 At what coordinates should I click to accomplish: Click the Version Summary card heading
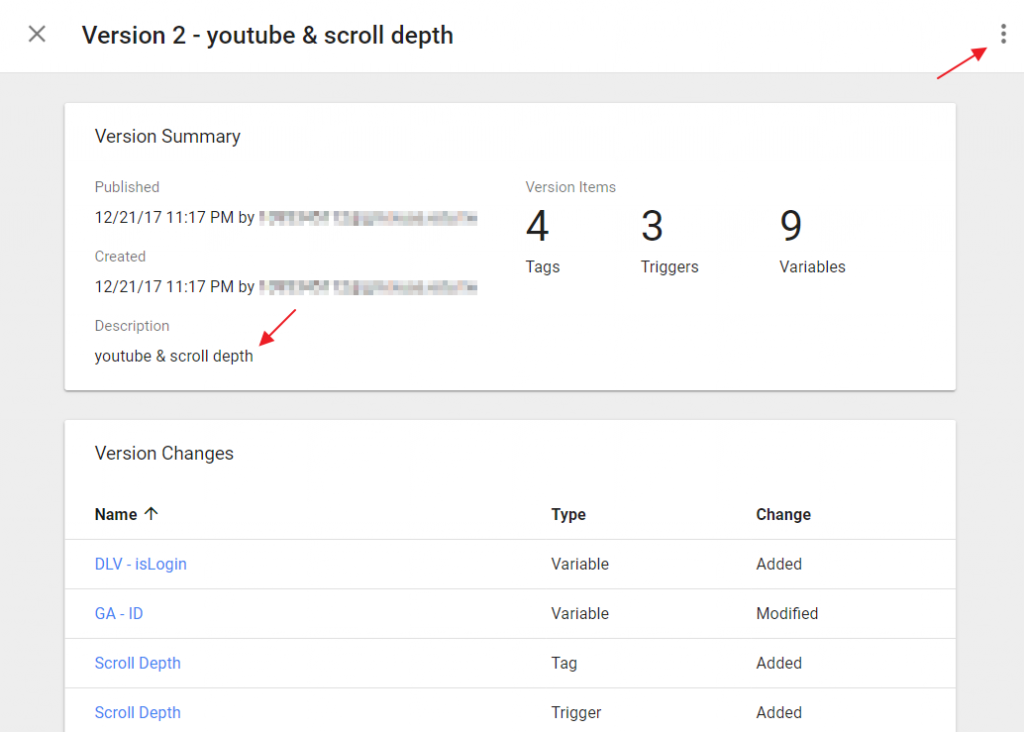coord(168,136)
